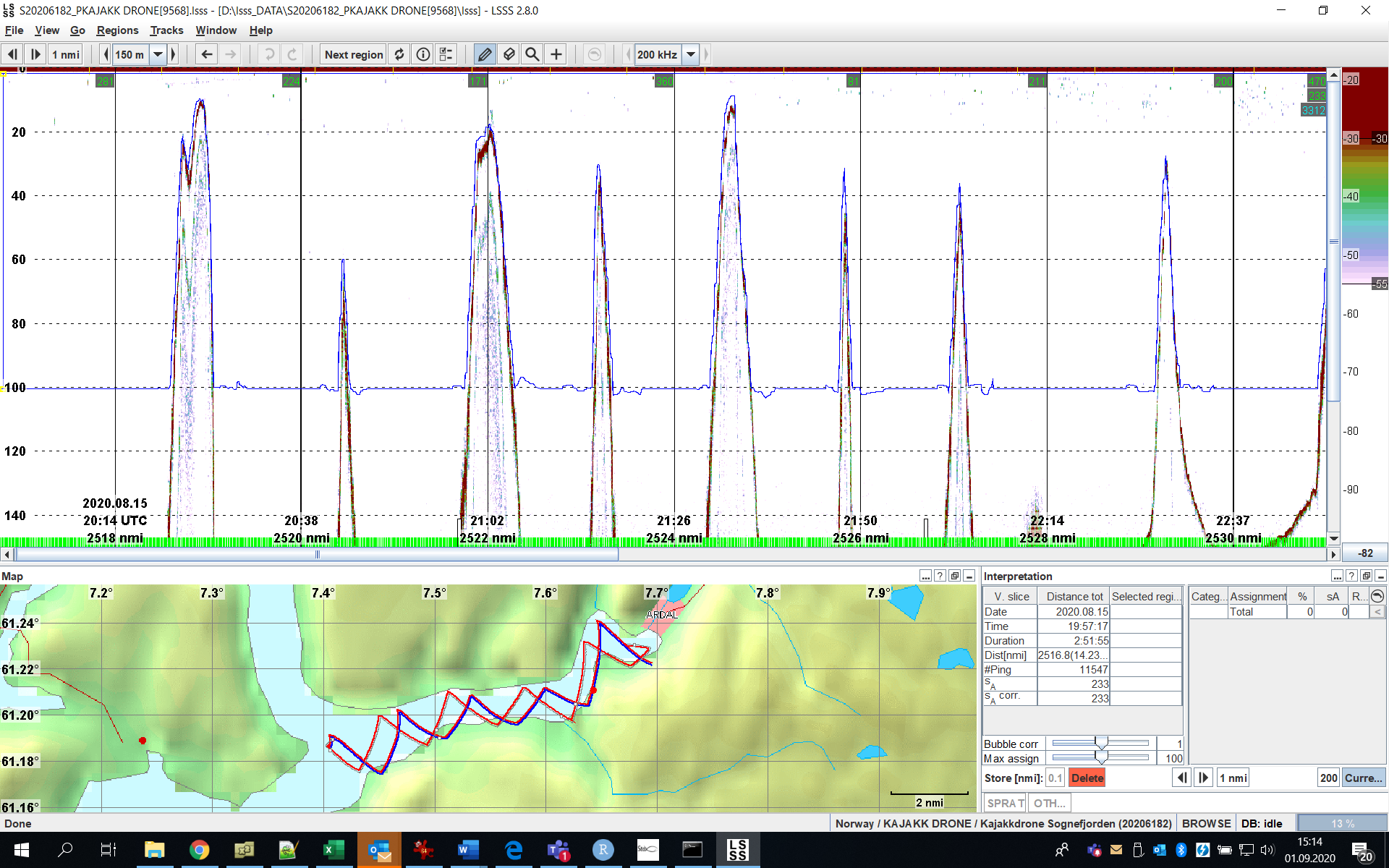Select the eraser tool in toolbar
The width and height of the screenshot is (1389, 868).
(x=509, y=54)
